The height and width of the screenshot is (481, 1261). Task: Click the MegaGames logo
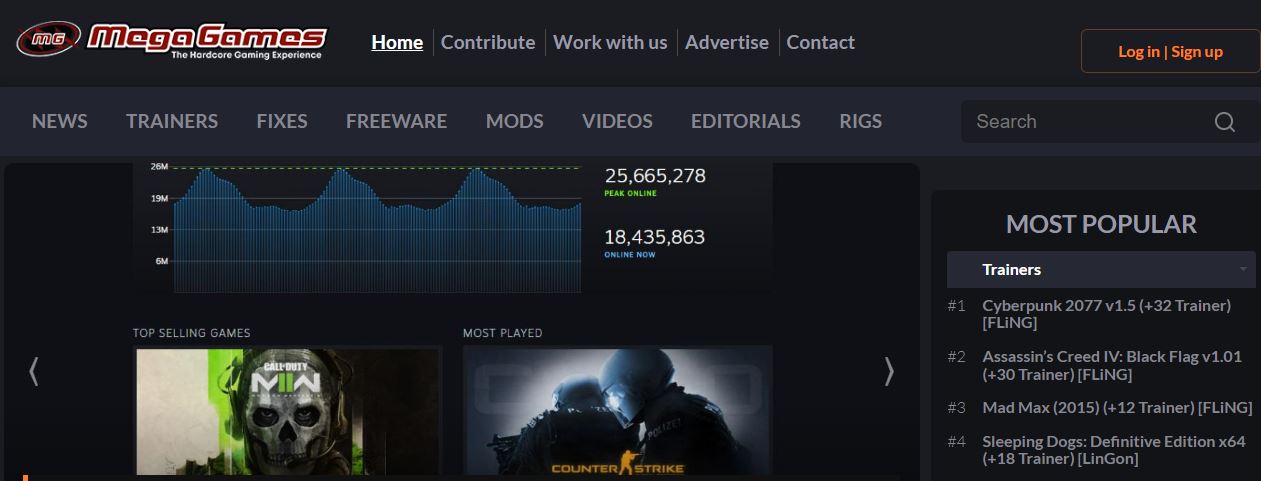pos(171,41)
